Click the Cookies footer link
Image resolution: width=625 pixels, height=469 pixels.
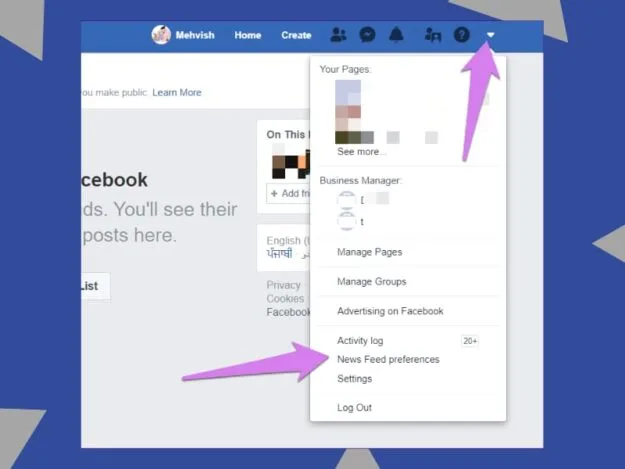[x=285, y=299]
